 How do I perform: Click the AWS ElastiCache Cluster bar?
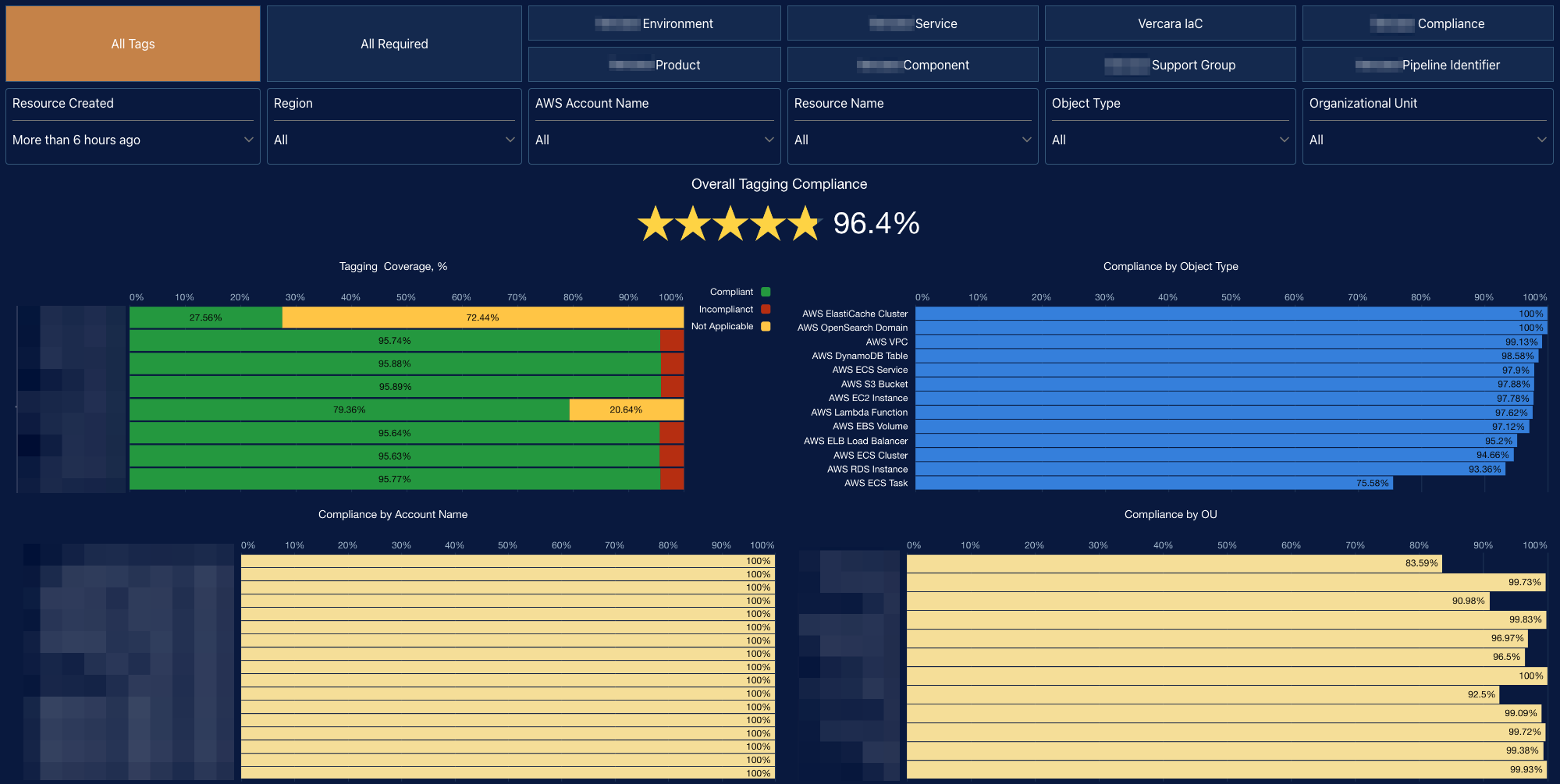click(1231, 314)
